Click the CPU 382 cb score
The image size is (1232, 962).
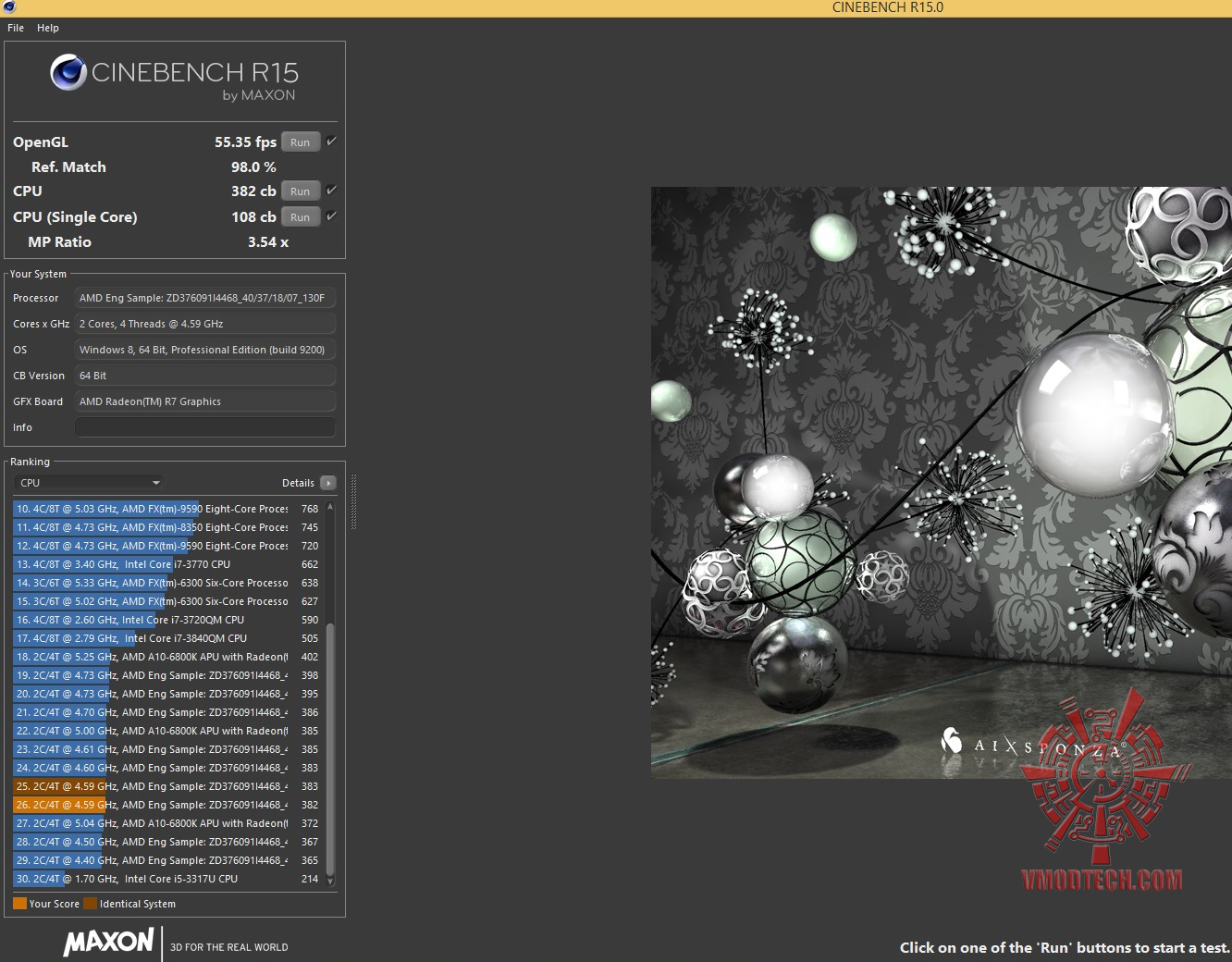pos(253,191)
